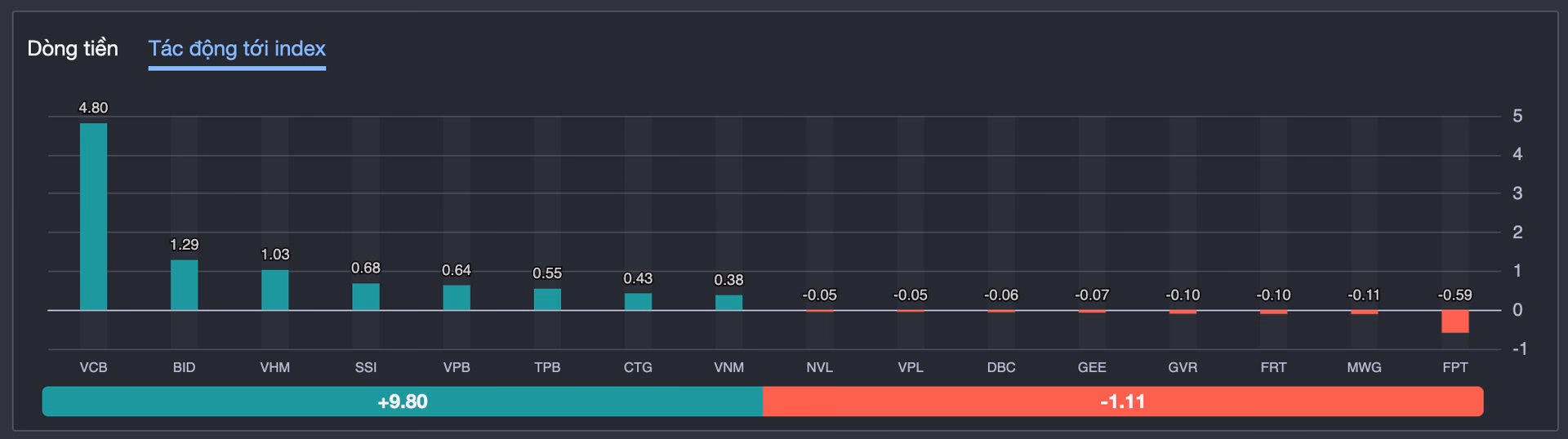Select the VHM bar valued 1.03
Viewport: 1568px width, 439px height.
point(274,290)
